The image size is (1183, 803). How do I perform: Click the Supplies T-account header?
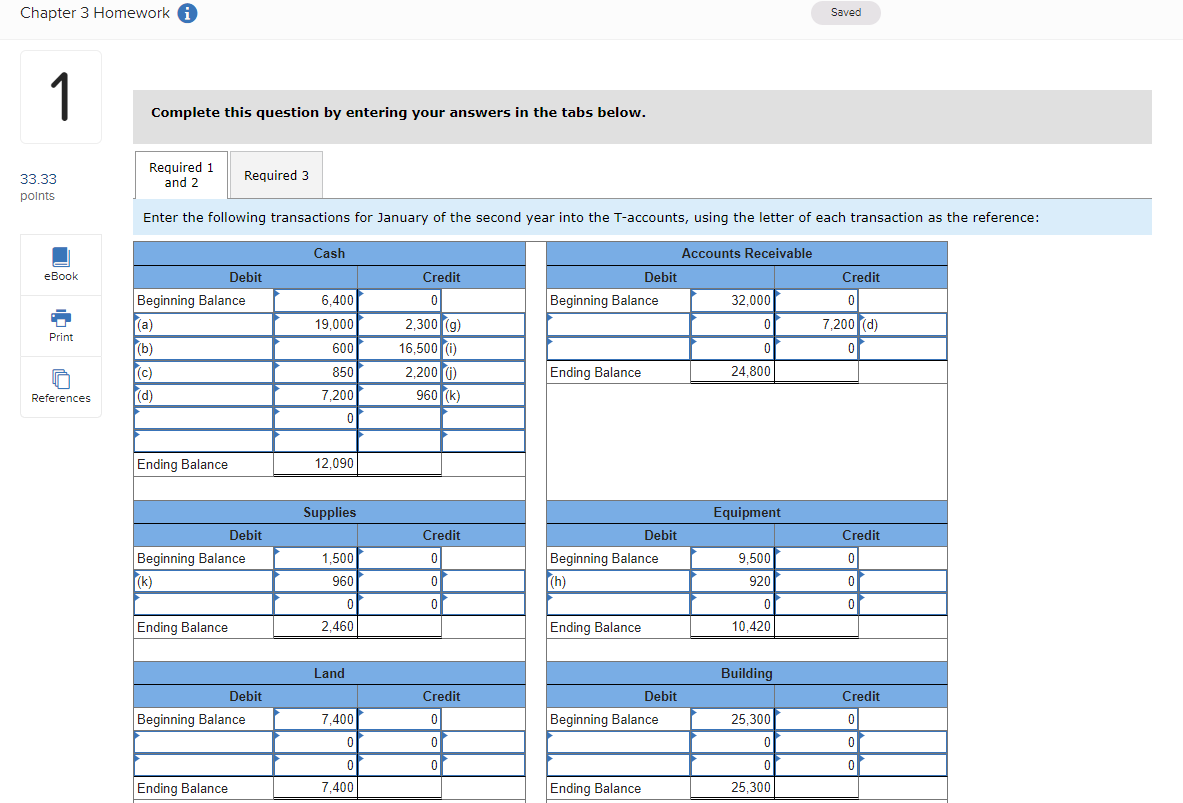(329, 512)
